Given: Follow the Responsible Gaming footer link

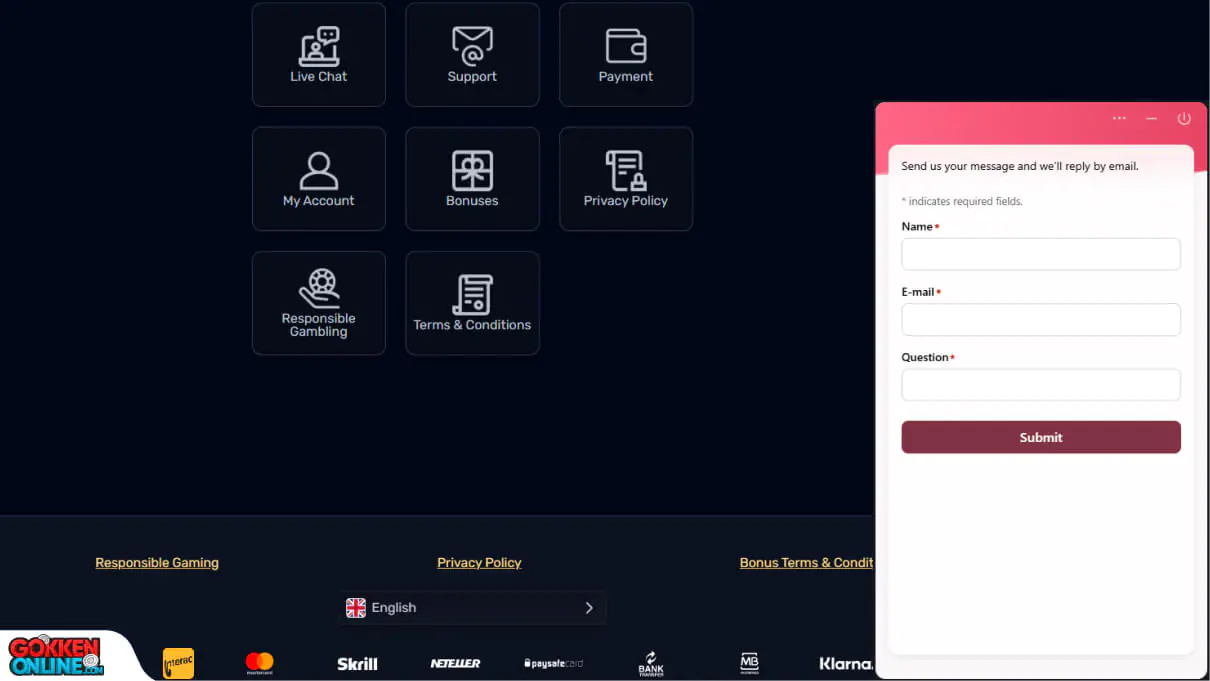Looking at the screenshot, I should [157, 563].
